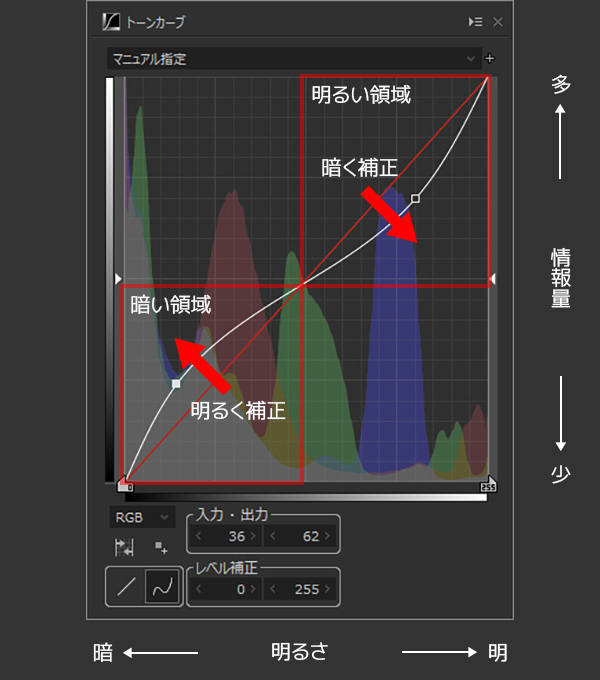Open the マニュアル指定 preset dropdown
The width and height of the screenshot is (600, 680).
(x=294, y=59)
